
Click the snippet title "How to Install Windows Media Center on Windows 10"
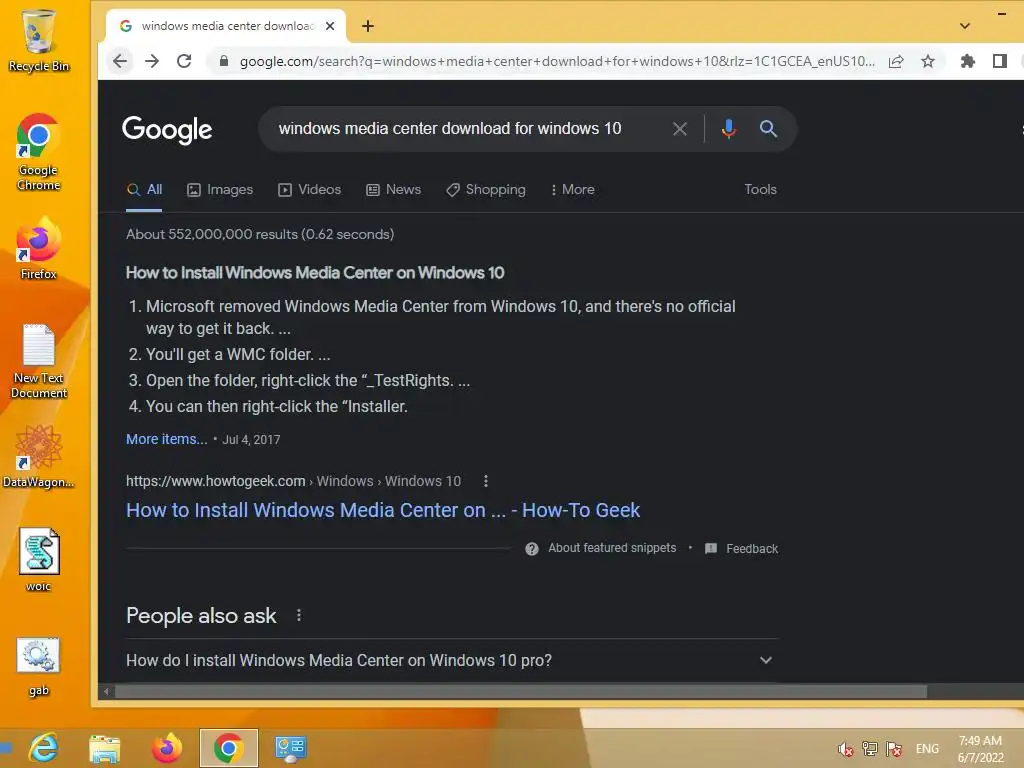315,273
